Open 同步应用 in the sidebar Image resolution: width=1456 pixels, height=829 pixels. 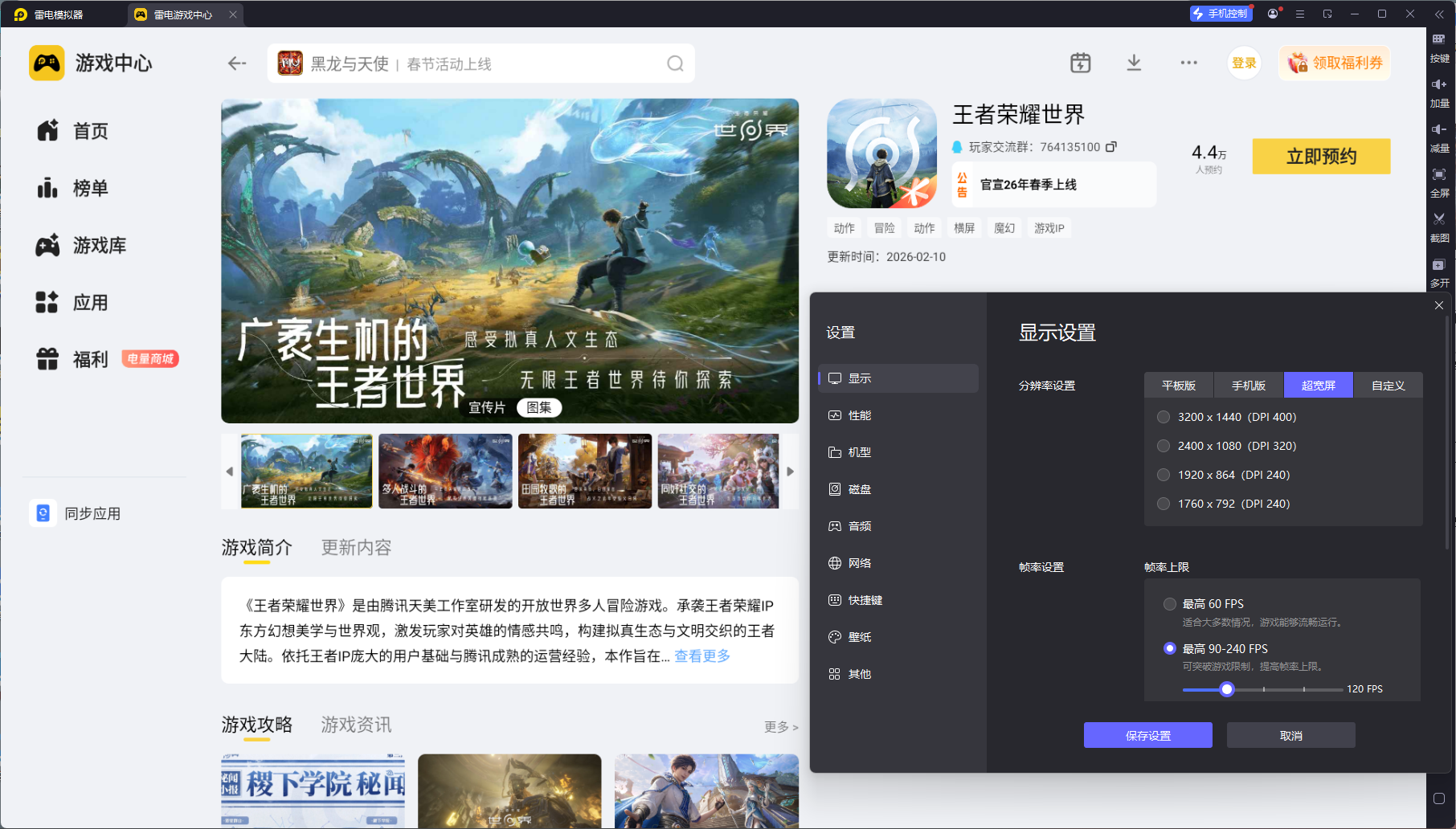[x=76, y=513]
